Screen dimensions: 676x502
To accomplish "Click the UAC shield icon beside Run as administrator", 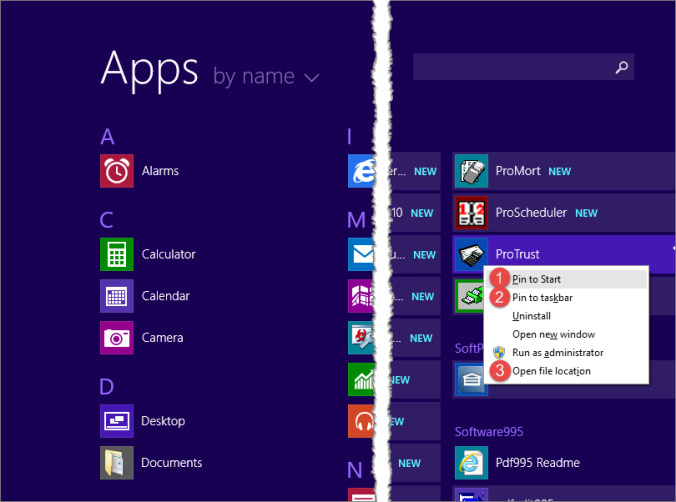I will (499, 353).
